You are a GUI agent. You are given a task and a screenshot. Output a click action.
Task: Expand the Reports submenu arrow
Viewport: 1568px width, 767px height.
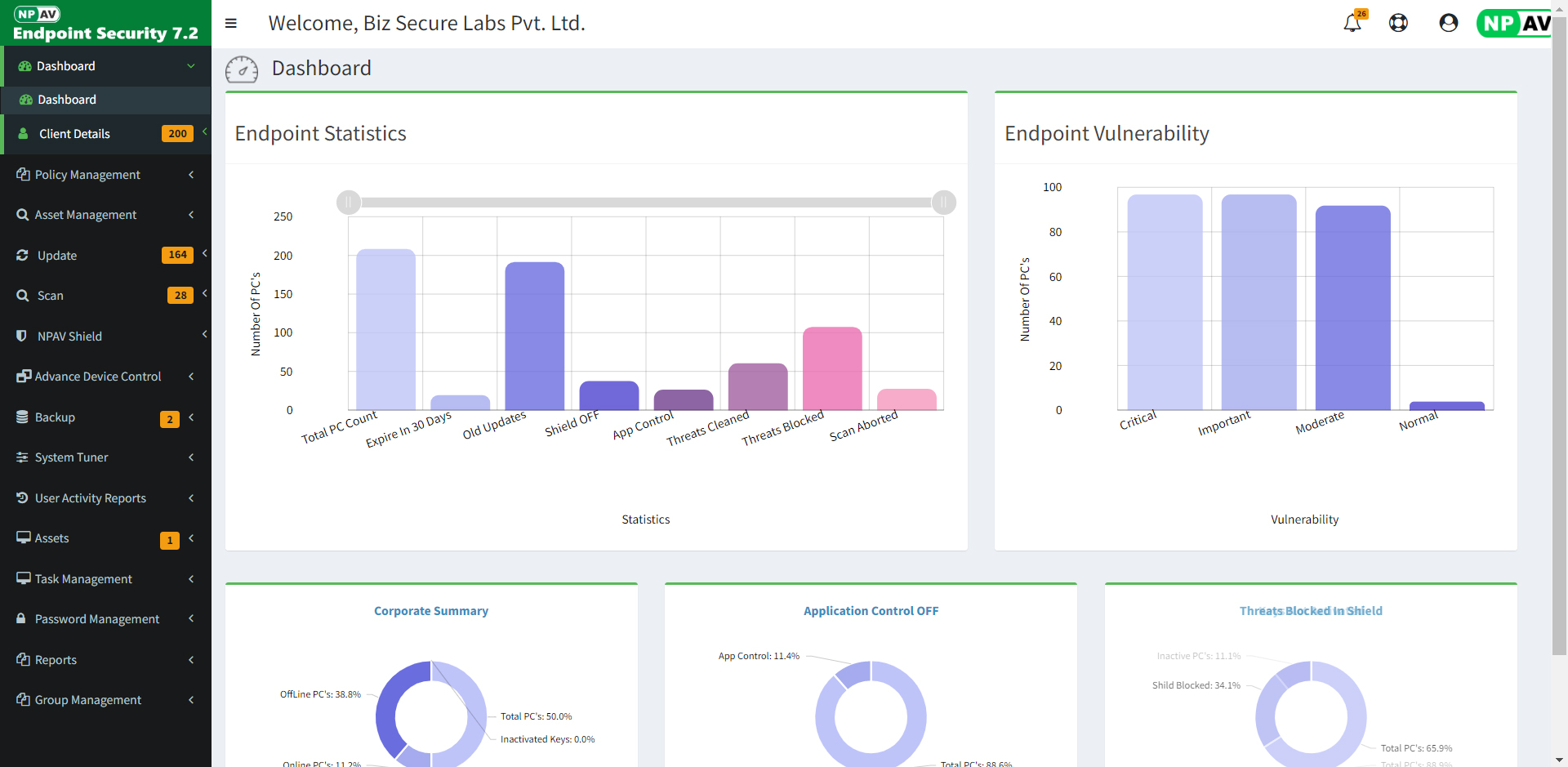(191, 660)
